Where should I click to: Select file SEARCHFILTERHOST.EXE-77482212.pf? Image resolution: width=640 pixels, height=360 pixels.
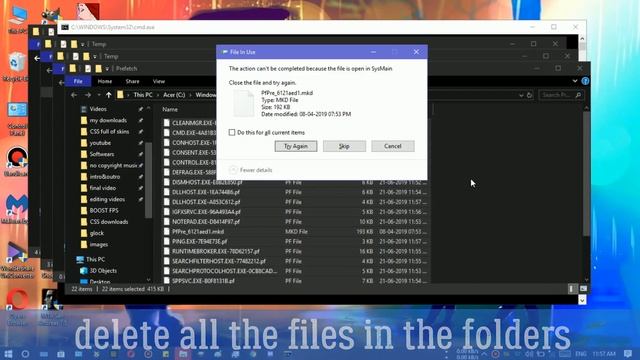(x=219, y=261)
